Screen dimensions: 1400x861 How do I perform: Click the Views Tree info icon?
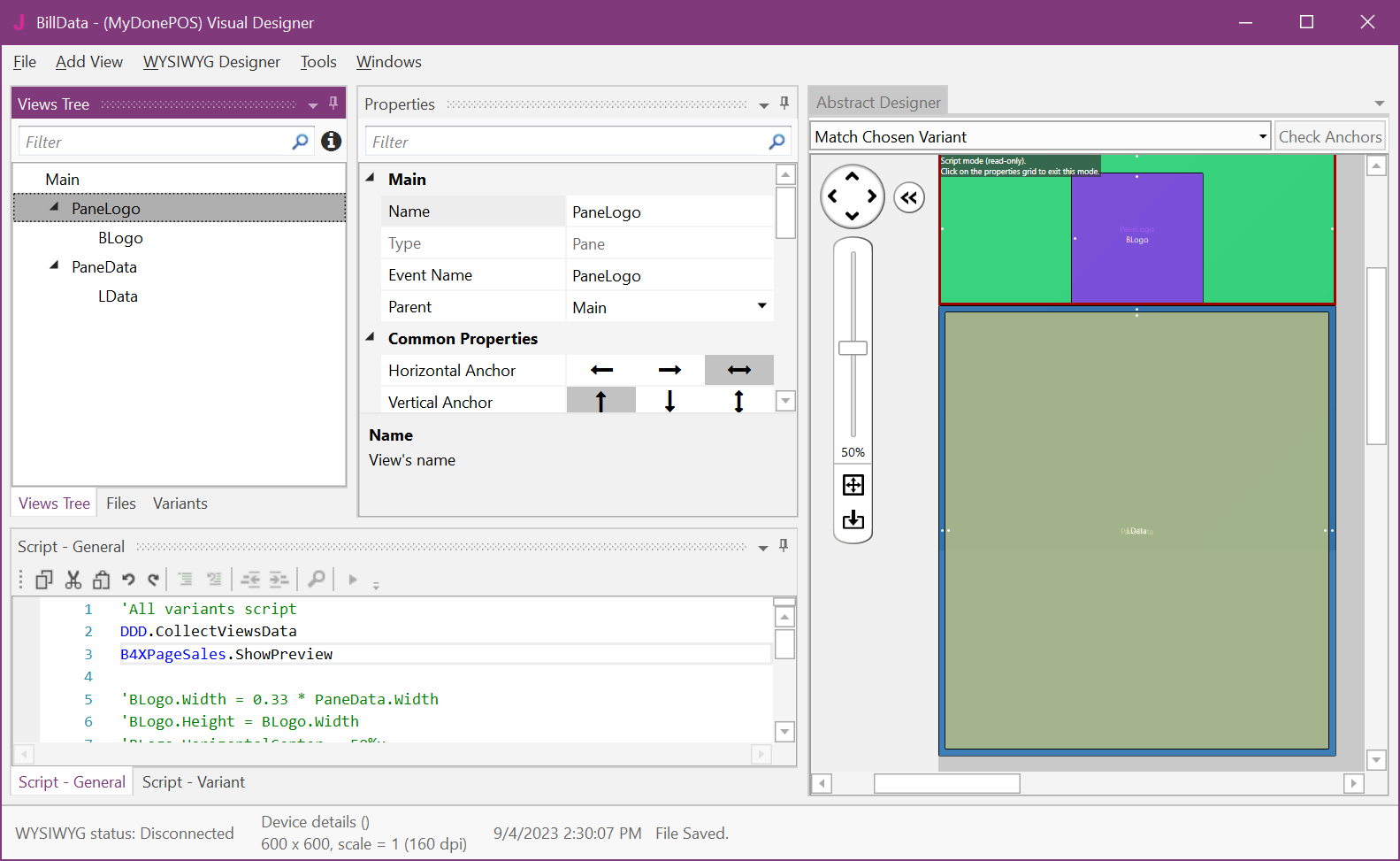click(x=331, y=142)
